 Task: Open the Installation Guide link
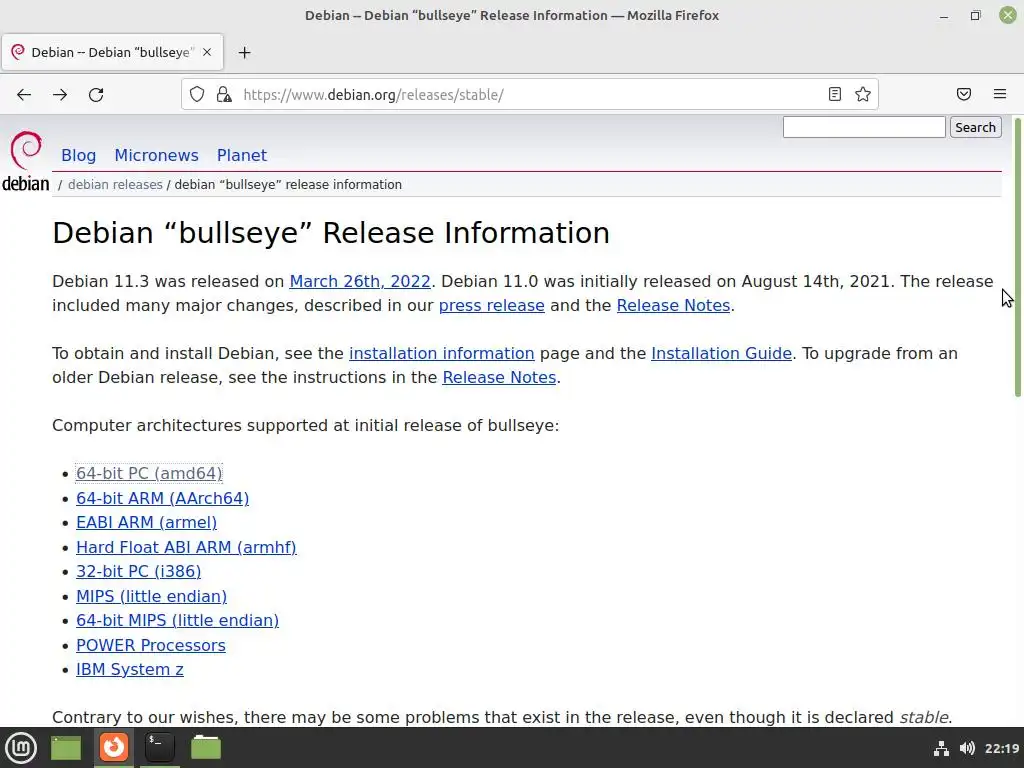[x=721, y=353]
